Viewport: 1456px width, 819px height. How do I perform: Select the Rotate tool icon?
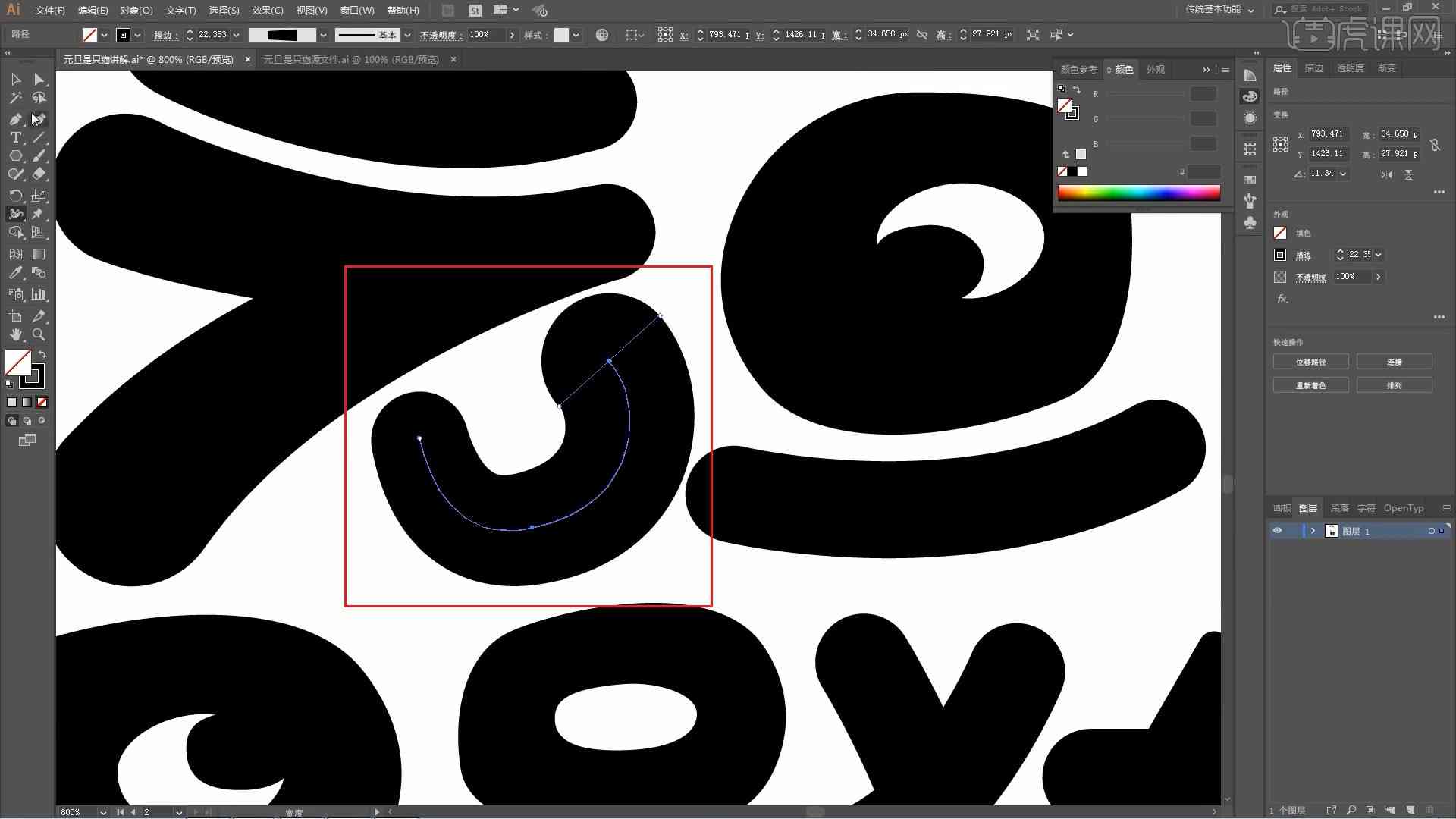click(x=15, y=195)
